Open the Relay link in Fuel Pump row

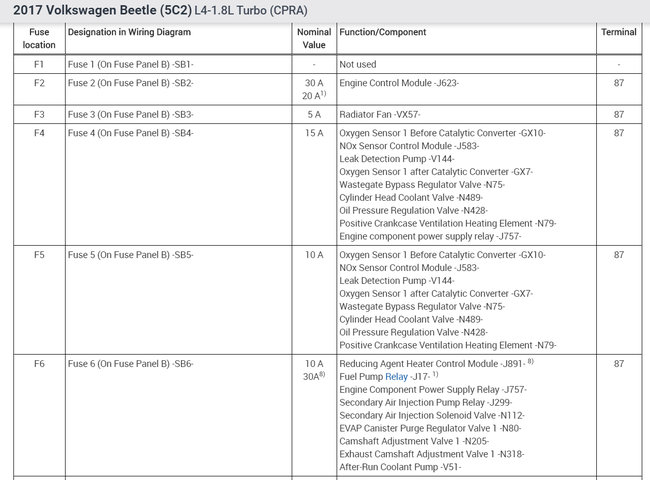pyautogui.click(x=396, y=377)
